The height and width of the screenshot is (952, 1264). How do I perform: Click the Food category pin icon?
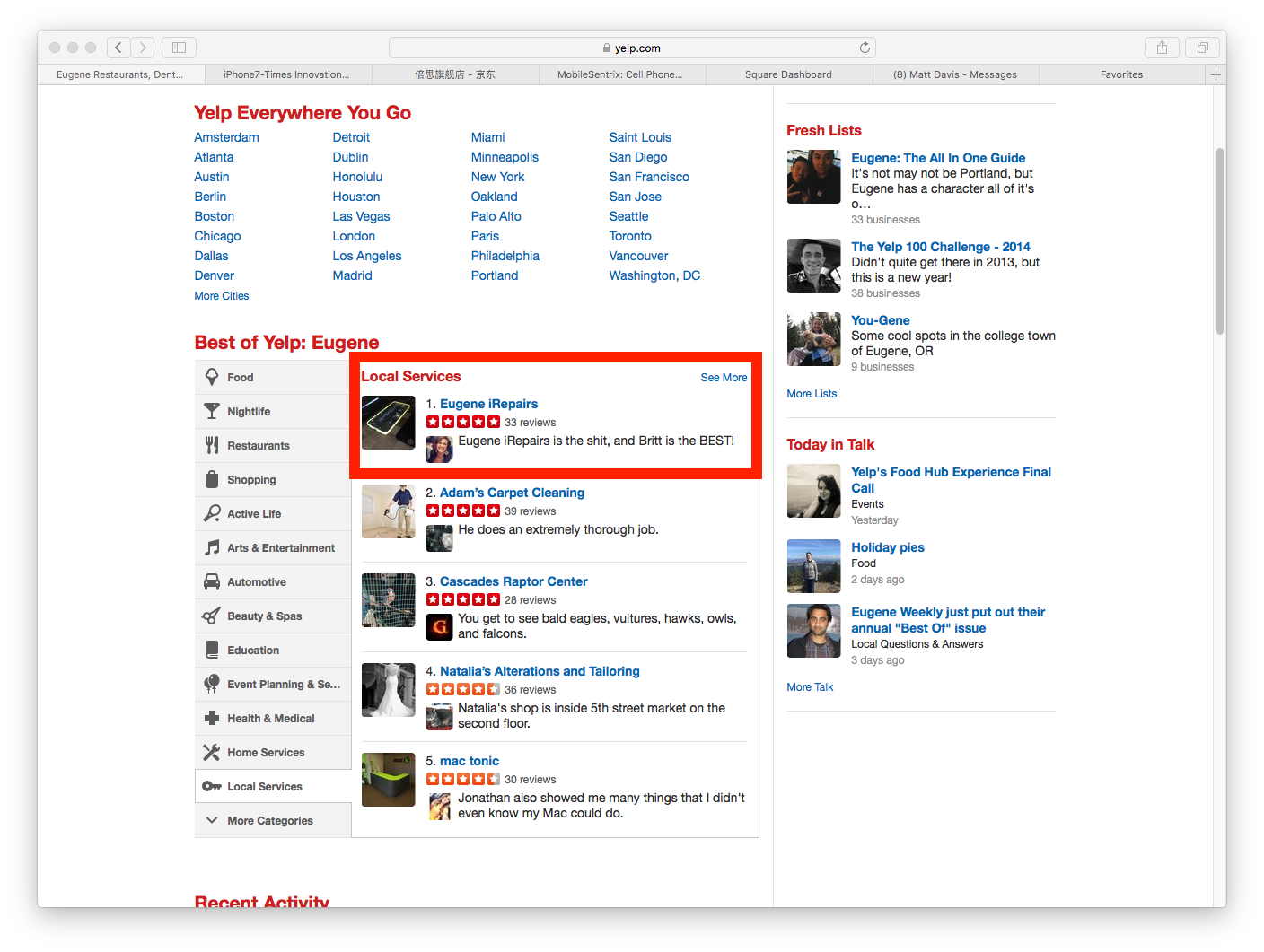tap(212, 377)
